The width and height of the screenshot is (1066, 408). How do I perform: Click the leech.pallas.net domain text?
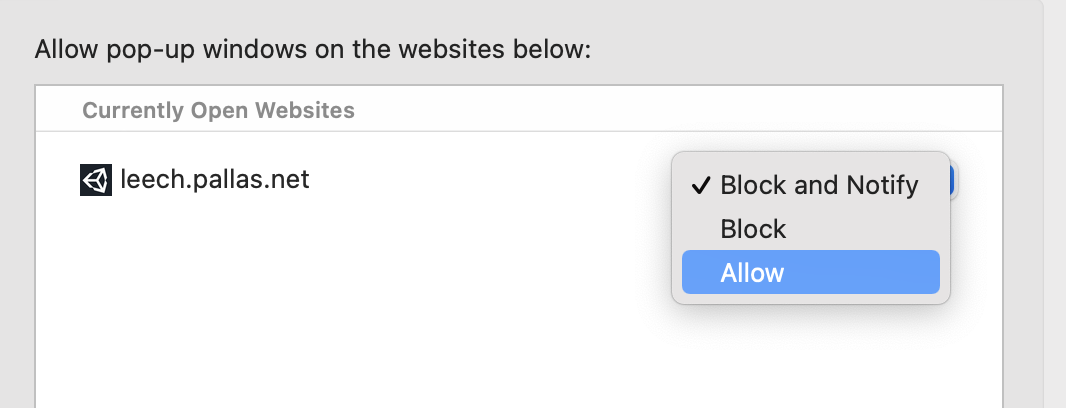pos(214,180)
